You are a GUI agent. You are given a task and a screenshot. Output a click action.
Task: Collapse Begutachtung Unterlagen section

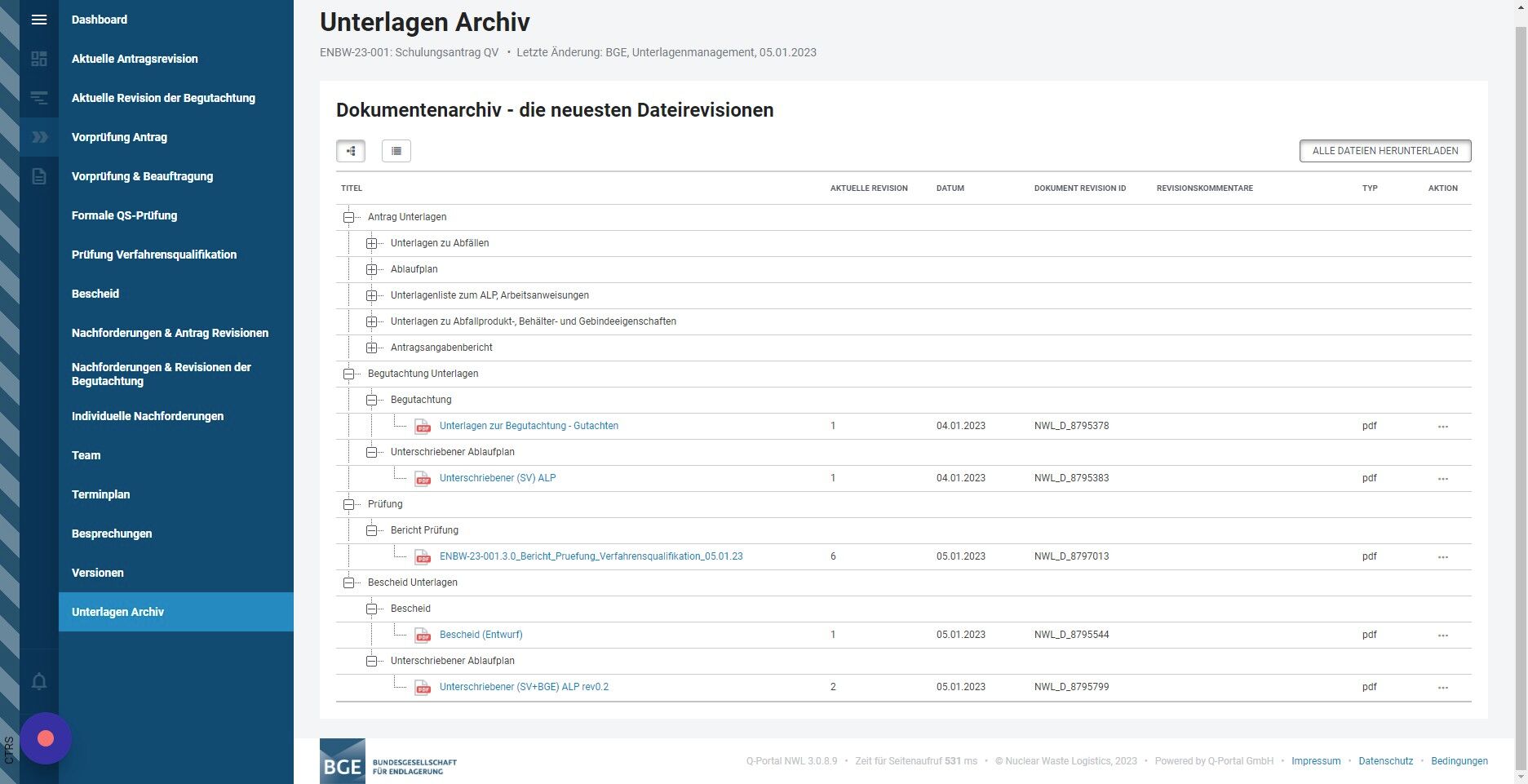(348, 374)
